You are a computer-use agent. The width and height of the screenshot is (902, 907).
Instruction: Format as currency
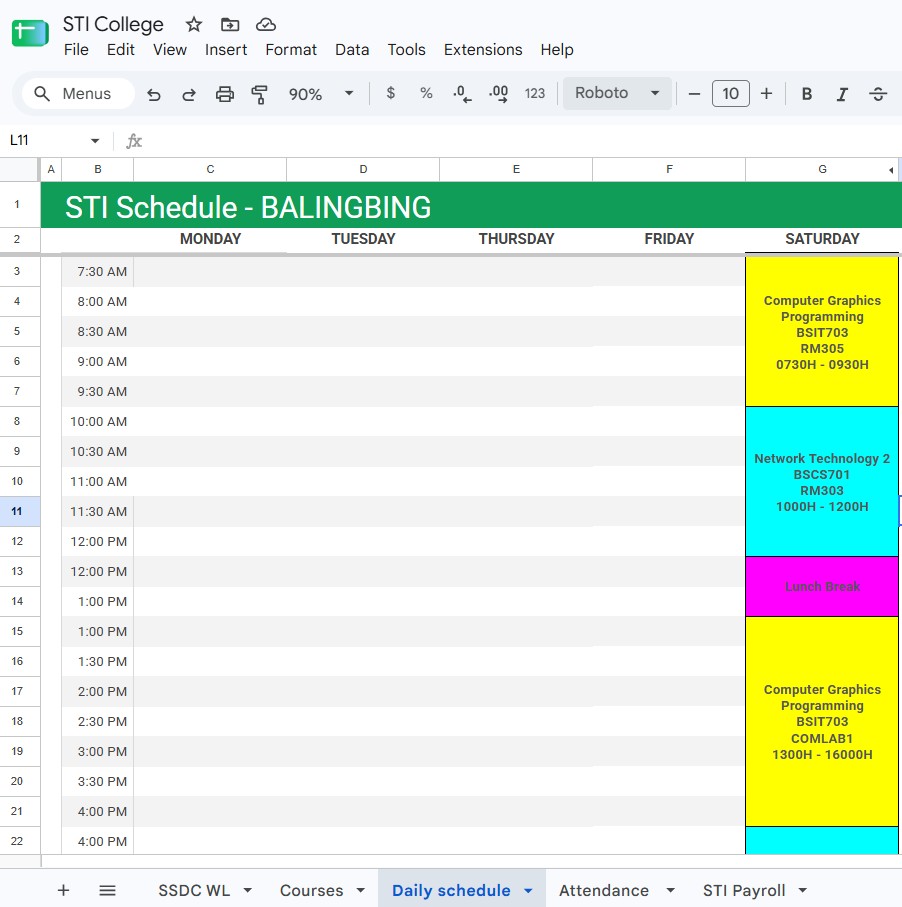click(x=391, y=93)
